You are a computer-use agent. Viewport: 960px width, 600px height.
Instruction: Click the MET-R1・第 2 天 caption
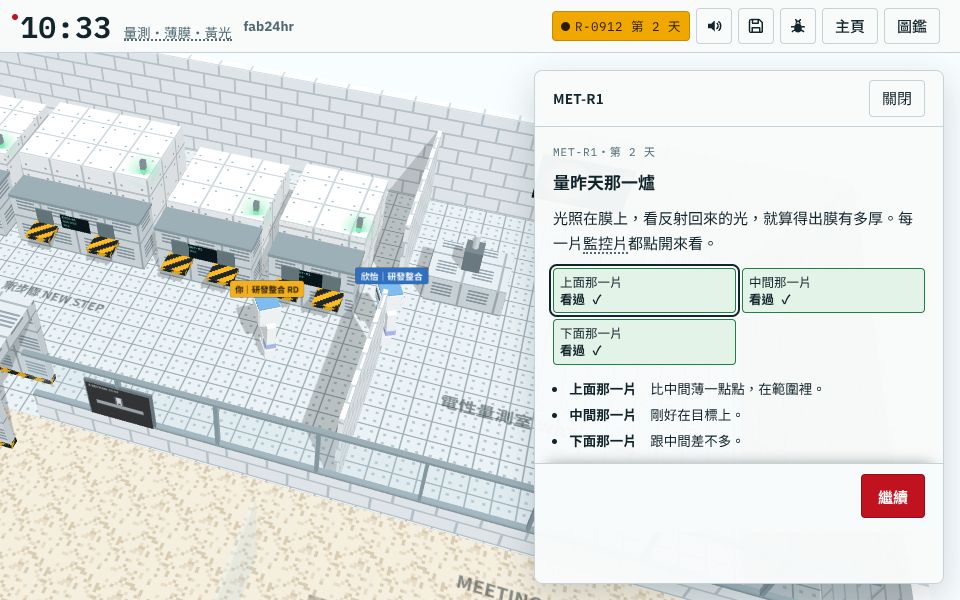(x=604, y=152)
